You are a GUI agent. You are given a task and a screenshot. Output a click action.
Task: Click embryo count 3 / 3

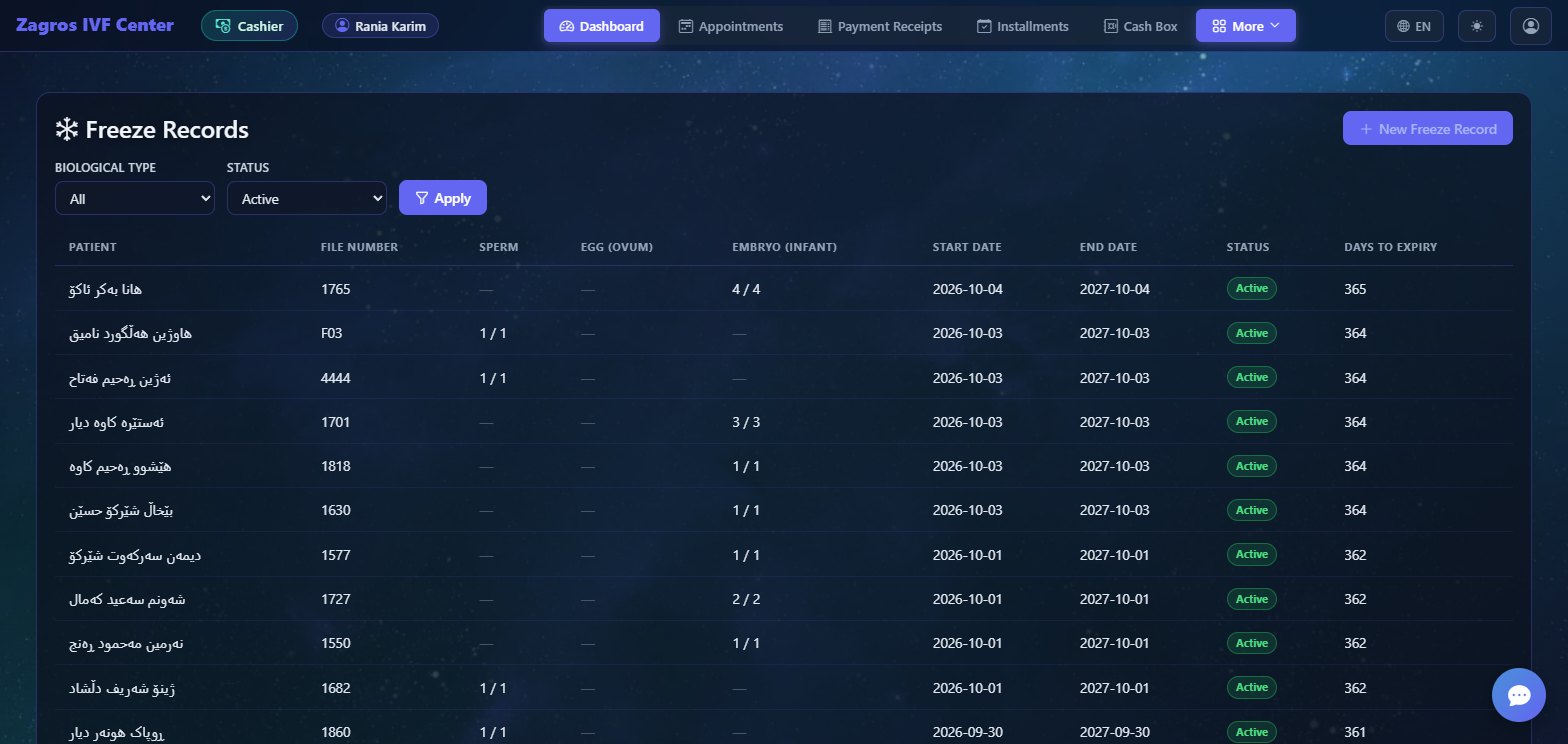(x=747, y=422)
